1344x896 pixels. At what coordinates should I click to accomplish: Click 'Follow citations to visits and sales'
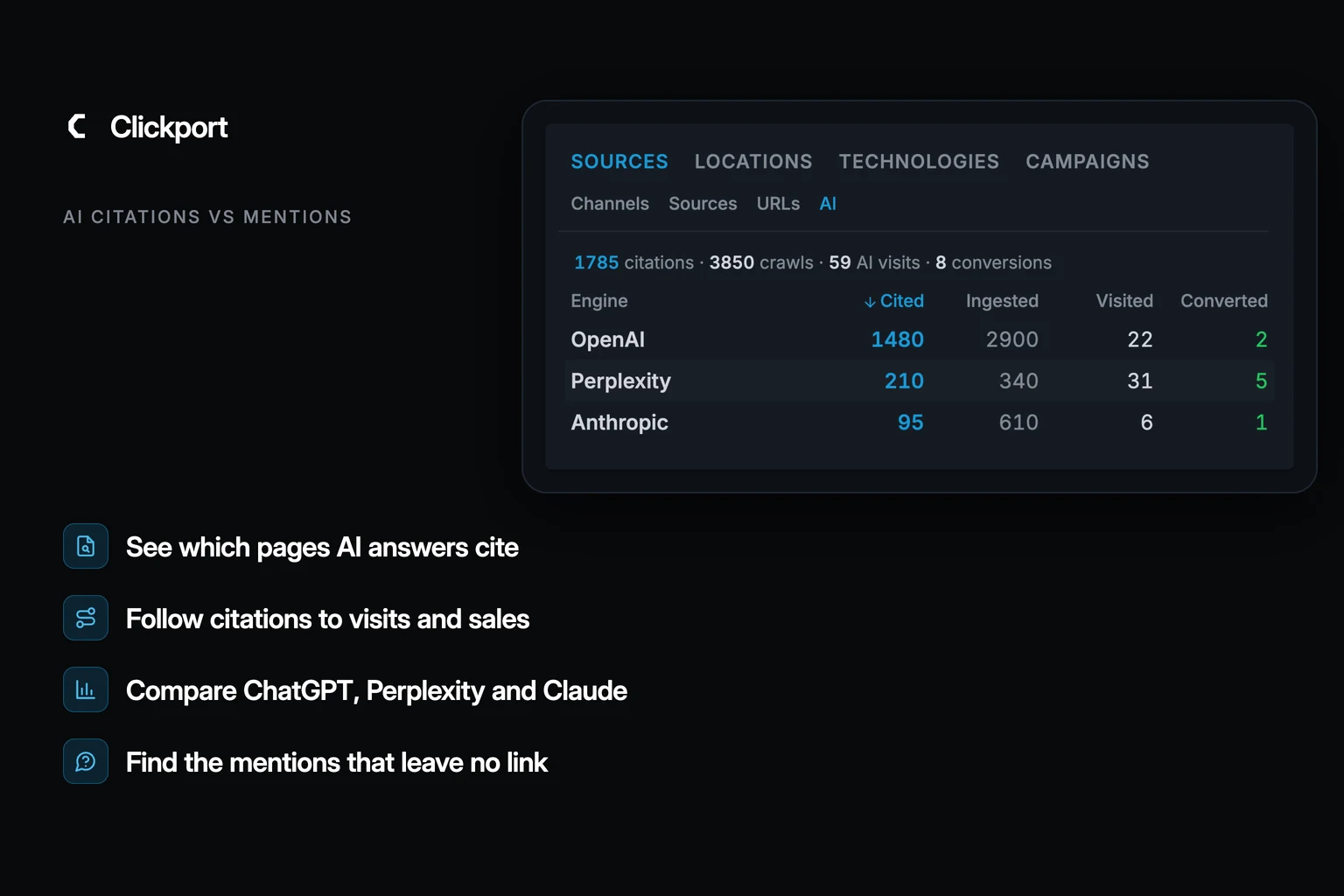click(327, 619)
